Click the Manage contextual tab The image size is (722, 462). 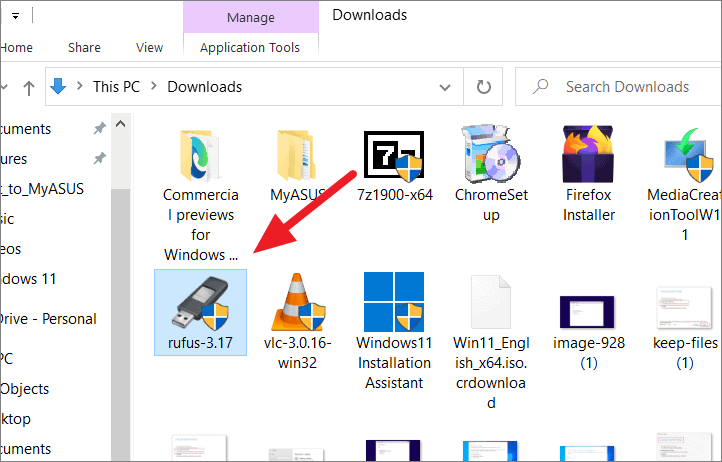point(251,18)
